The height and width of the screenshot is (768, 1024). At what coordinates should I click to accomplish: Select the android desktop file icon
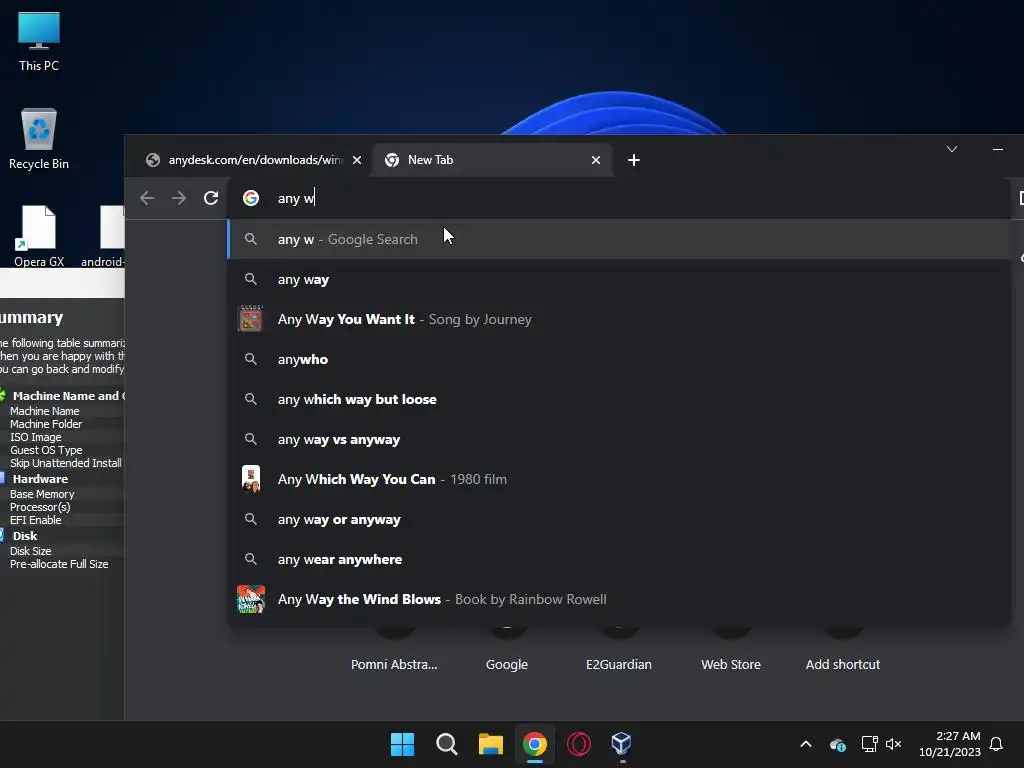103,236
